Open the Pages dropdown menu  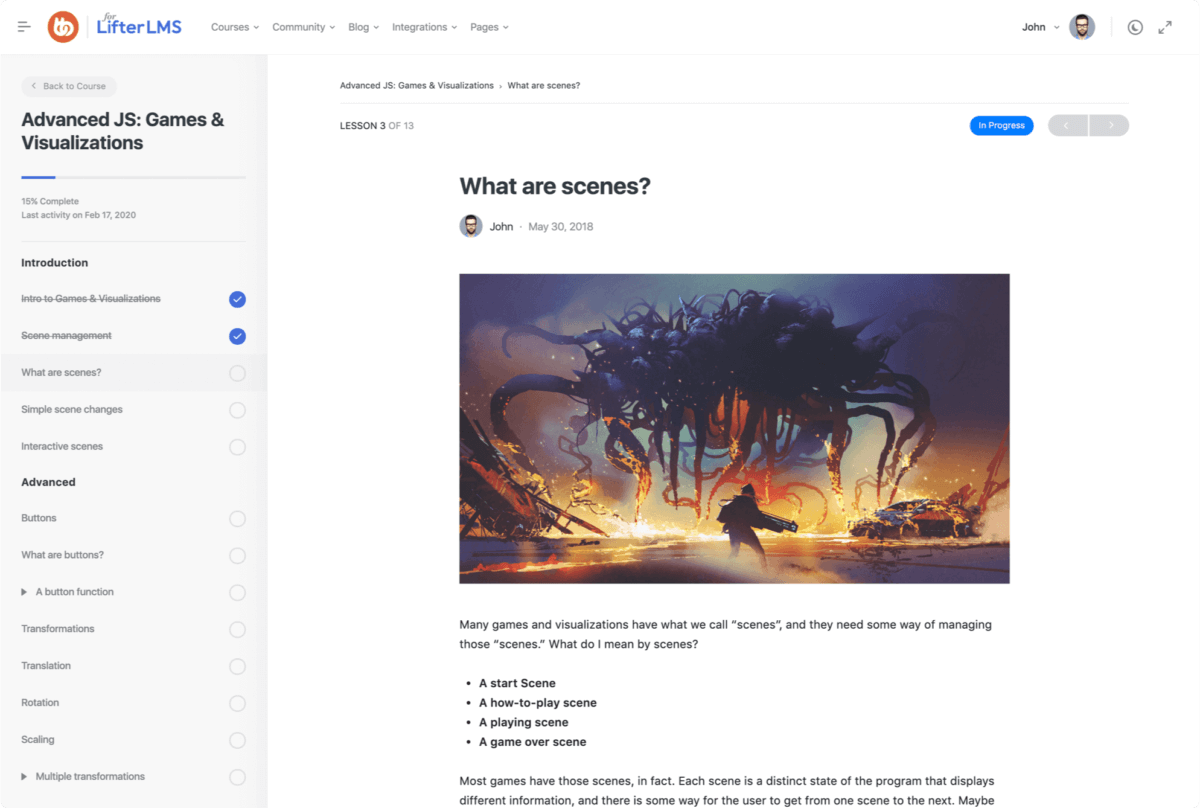[x=489, y=27]
